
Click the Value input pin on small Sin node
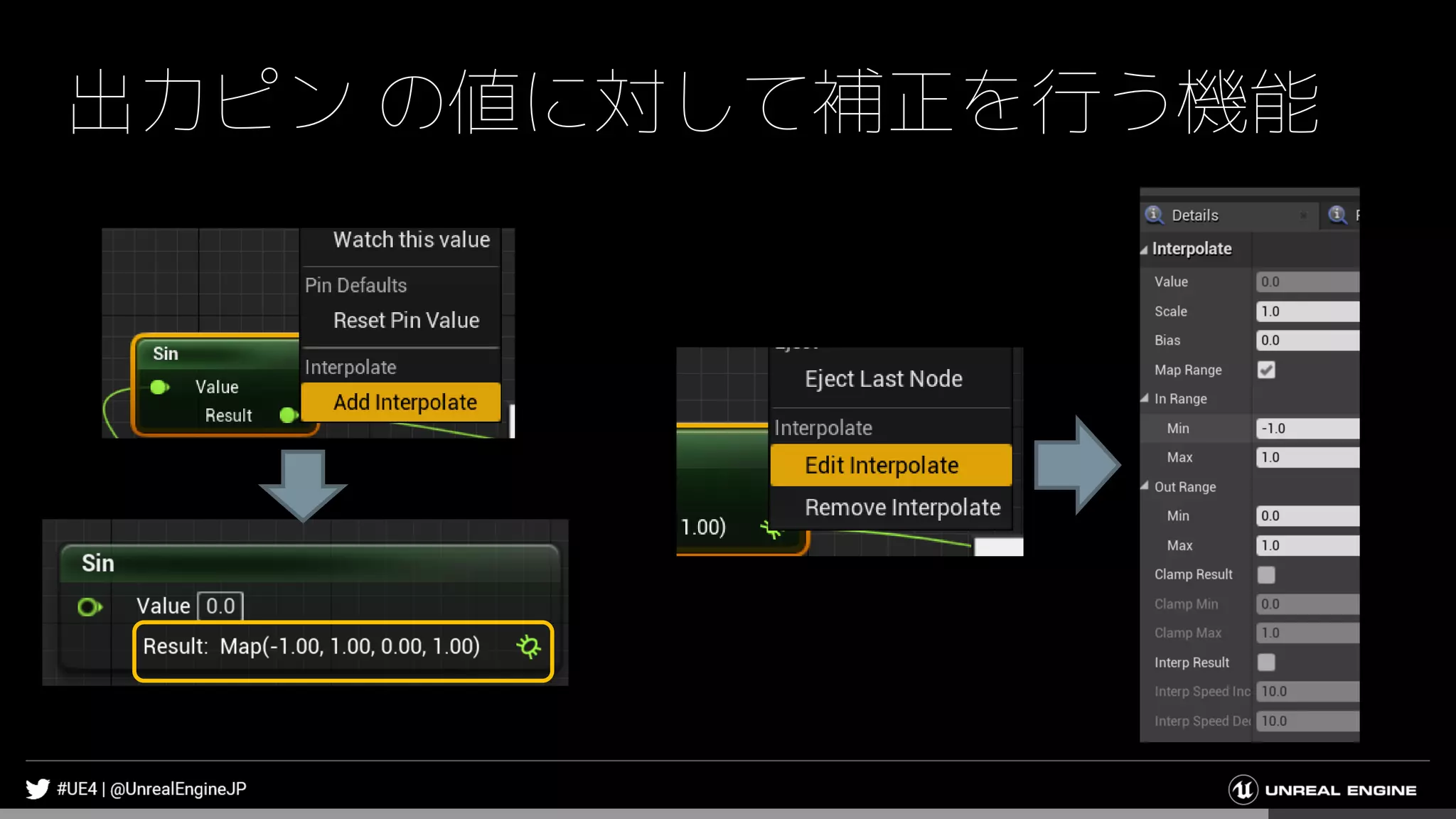(x=159, y=387)
